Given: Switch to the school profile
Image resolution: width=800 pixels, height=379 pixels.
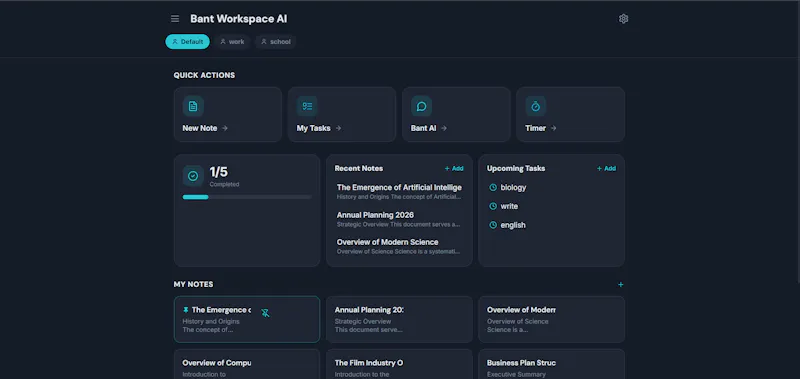Looking at the screenshot, I should click(276, 42).
